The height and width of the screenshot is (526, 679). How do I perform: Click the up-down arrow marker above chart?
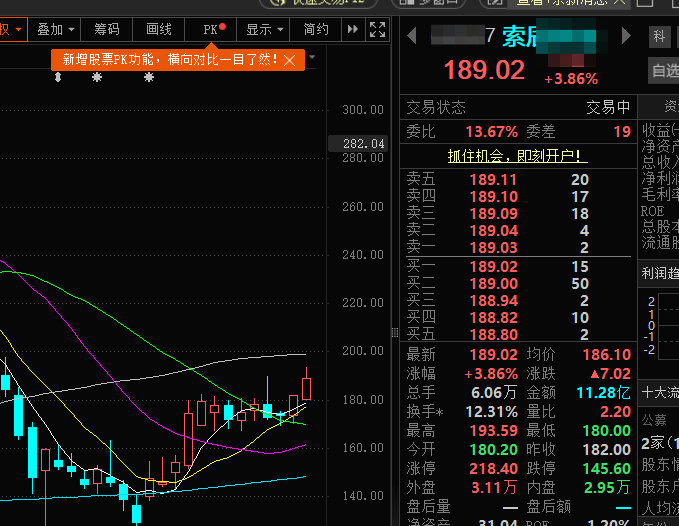[x=58, y=77]
